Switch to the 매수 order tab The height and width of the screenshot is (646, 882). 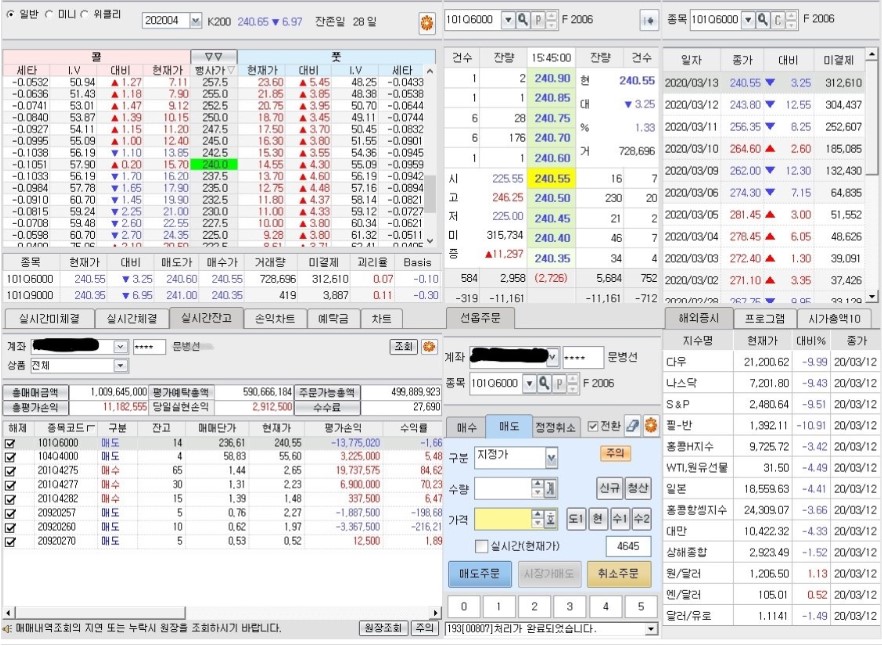(x=464, y=427)
